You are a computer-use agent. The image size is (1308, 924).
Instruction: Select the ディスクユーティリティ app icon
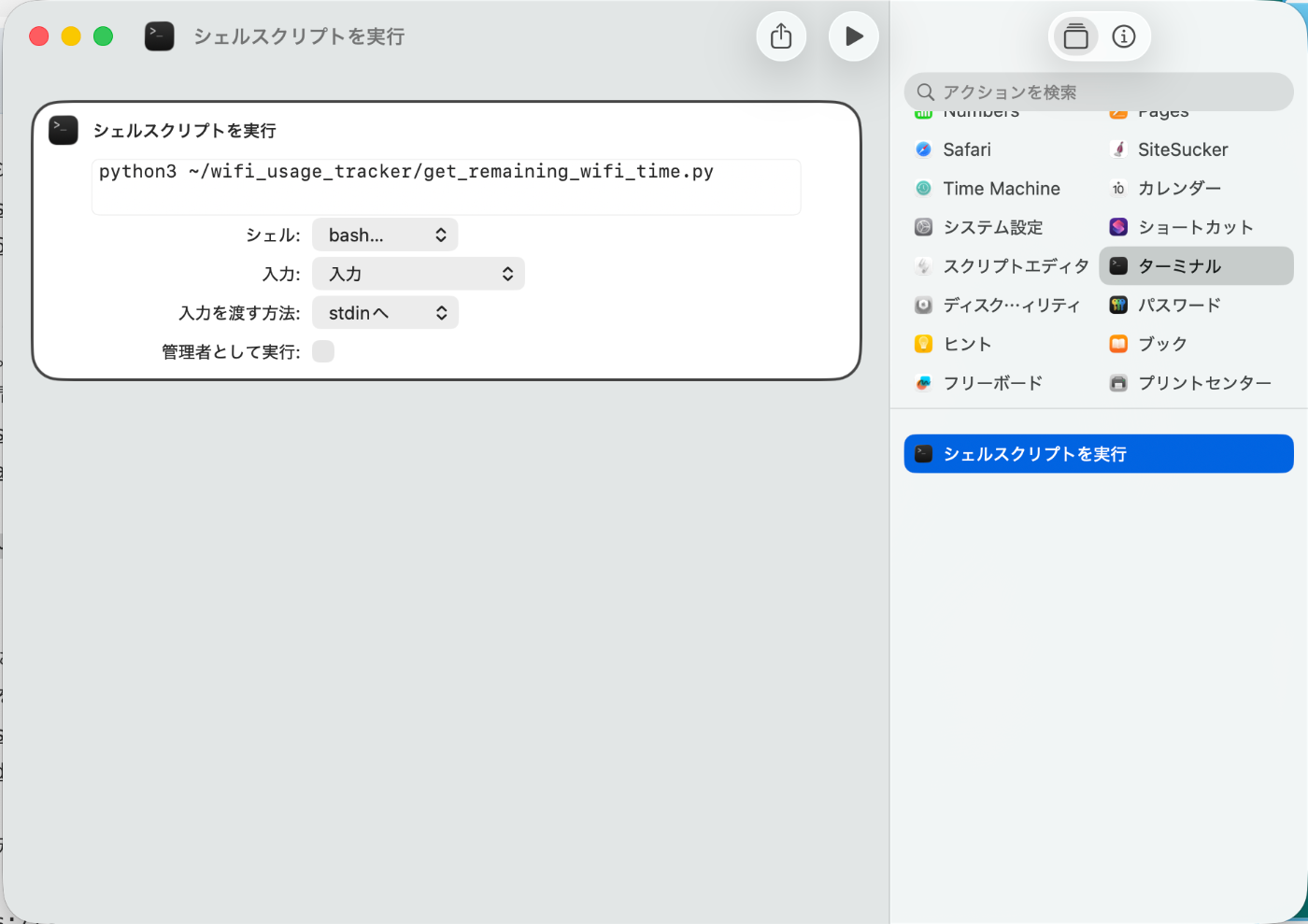click(x=924, y=306)
